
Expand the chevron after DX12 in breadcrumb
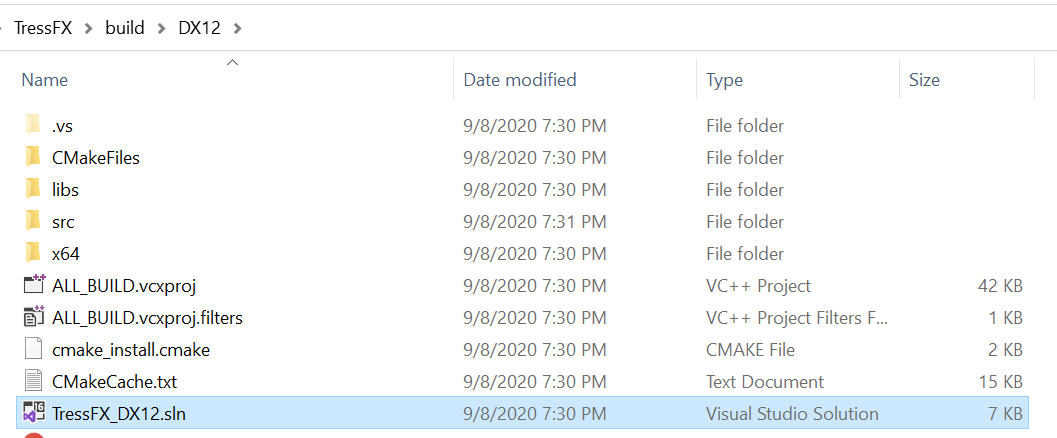tap(237, 28)
